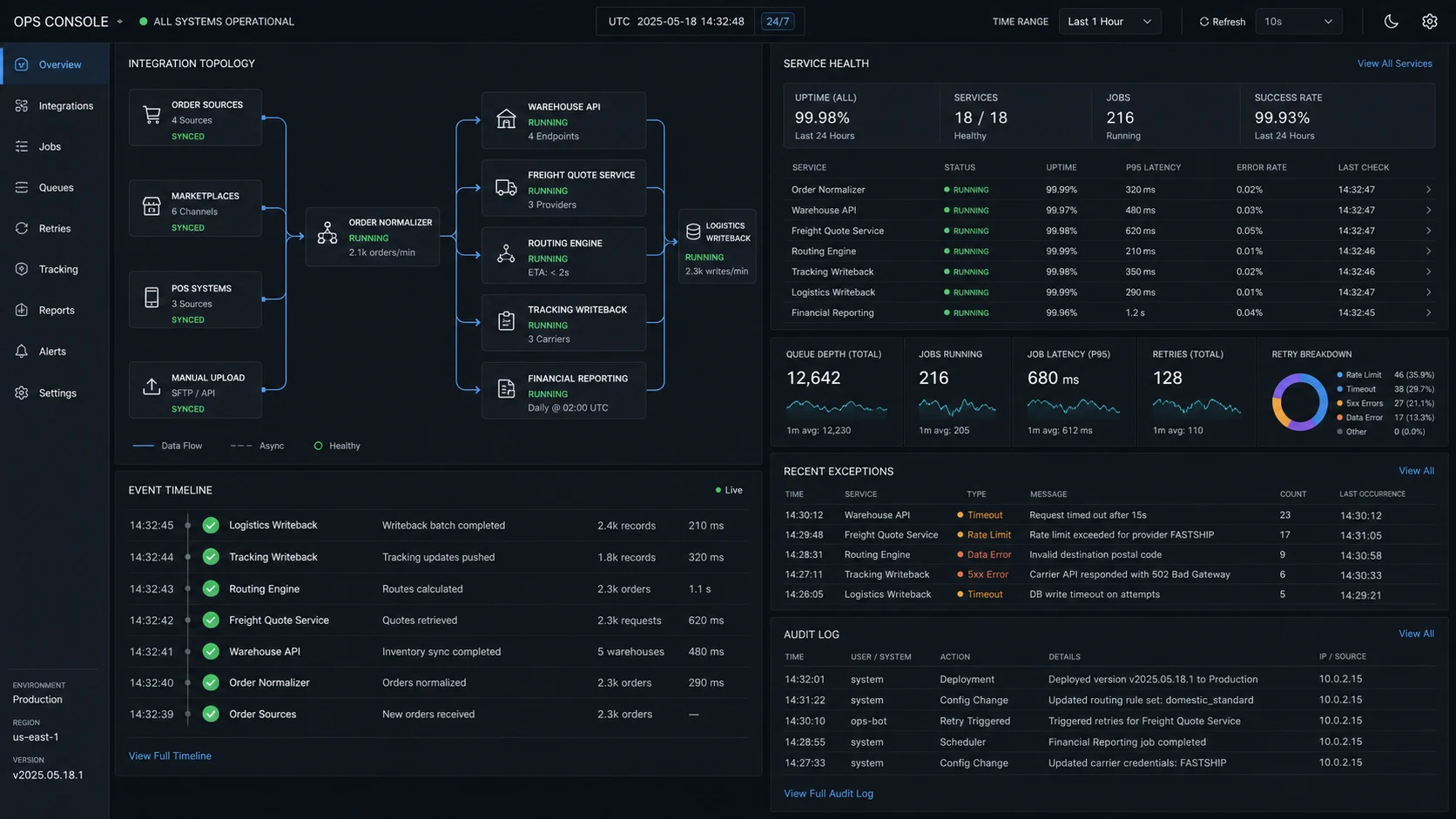The image size is (1456, 819).
Task: Toggle the Live indicator in Event Timeline
Action: [729, 491]
